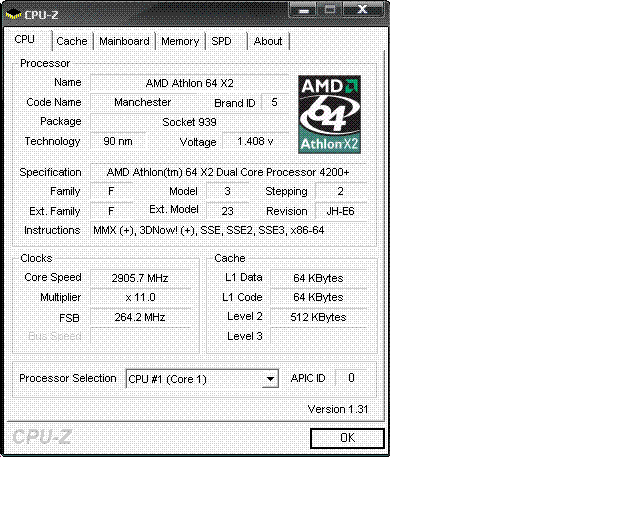Select the Memory tab

(x=180, y=41)
